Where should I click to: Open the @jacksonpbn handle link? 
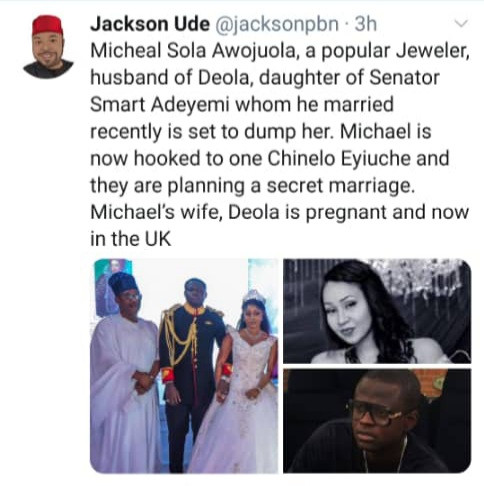pos(277,24)
